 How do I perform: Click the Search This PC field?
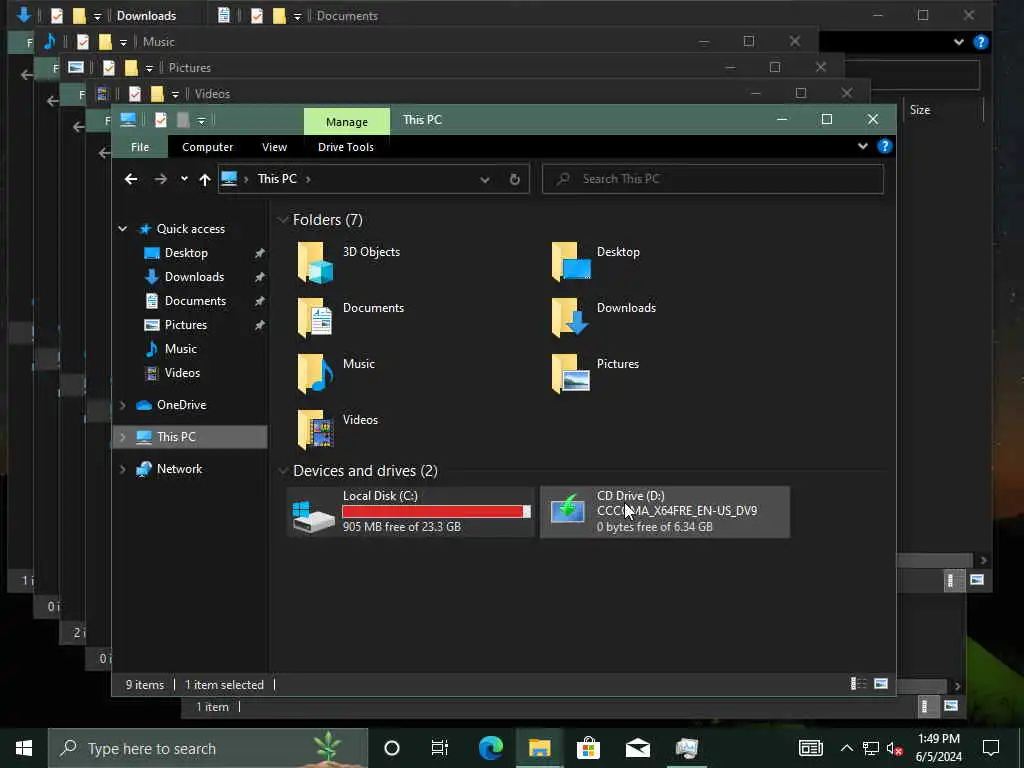712,179
